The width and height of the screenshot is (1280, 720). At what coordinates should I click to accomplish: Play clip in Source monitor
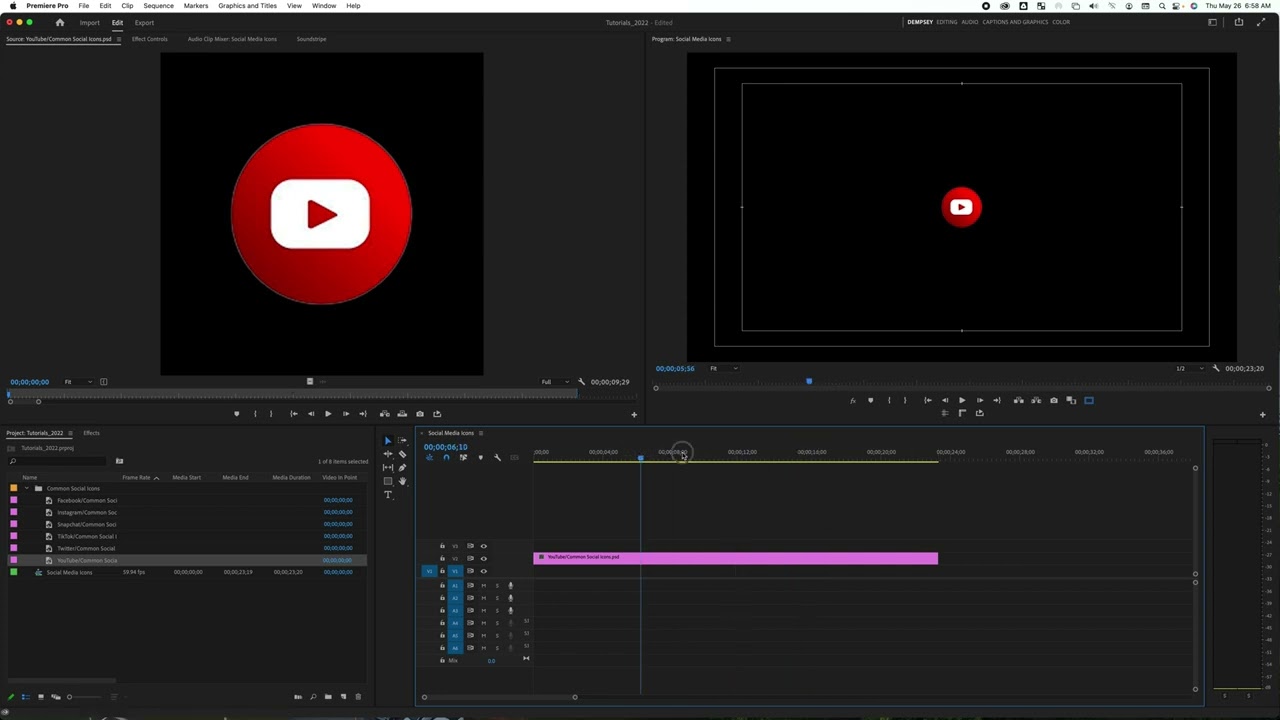coord(327,414)
